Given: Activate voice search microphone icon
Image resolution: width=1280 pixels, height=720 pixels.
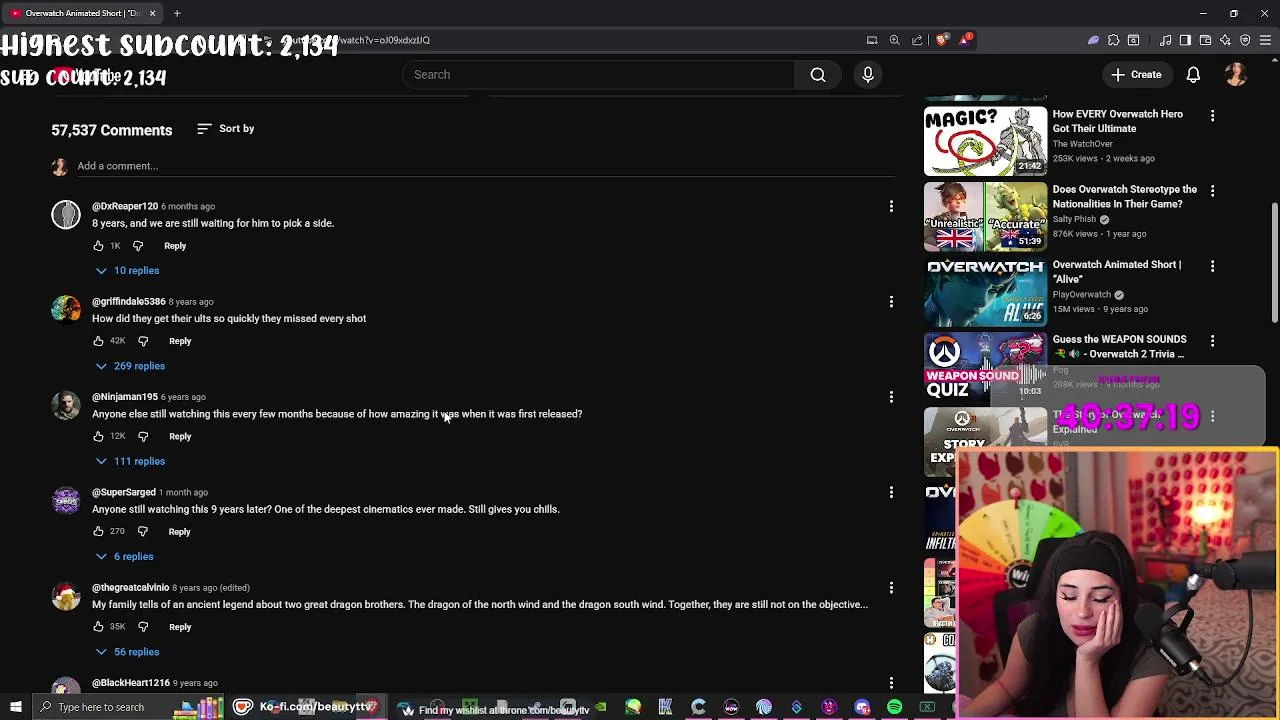Looking at the screenshot, I should [x=867, y=75].
